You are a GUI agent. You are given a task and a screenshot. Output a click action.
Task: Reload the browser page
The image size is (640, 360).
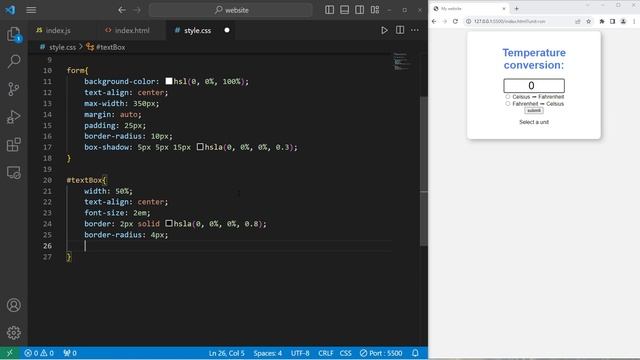click(455, 21)
